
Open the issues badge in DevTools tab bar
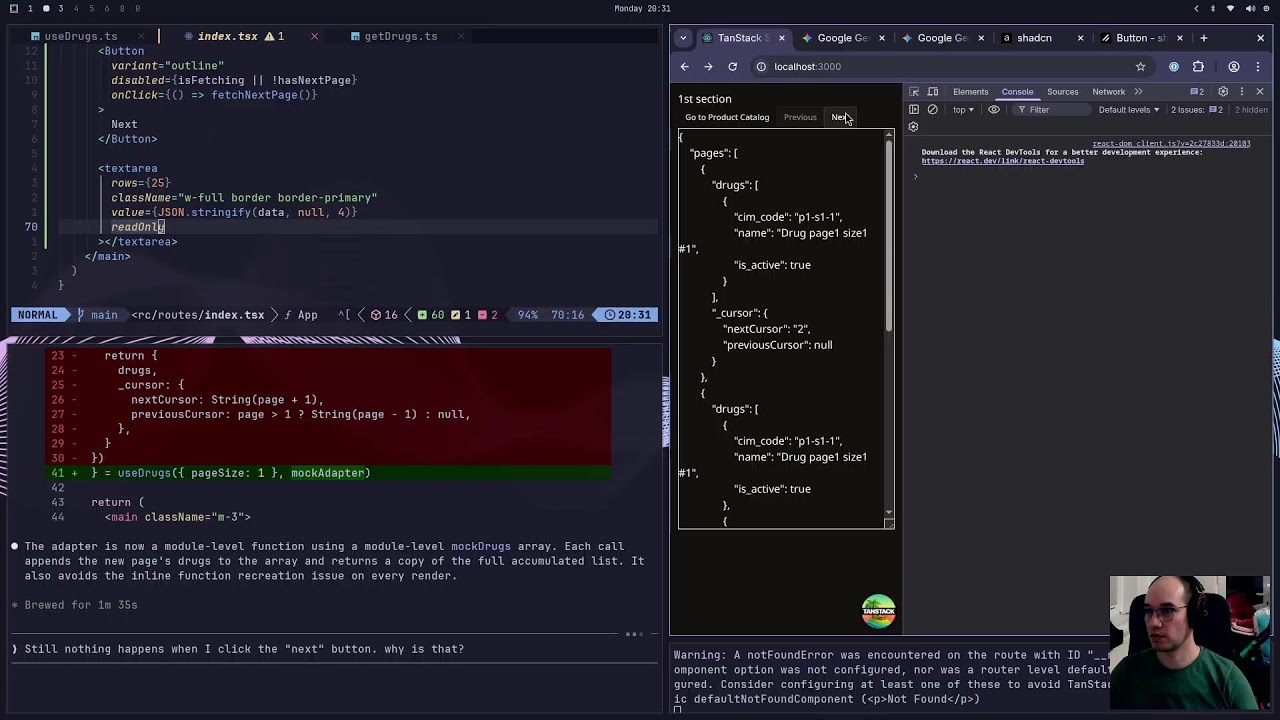(x=1197, y=92)
